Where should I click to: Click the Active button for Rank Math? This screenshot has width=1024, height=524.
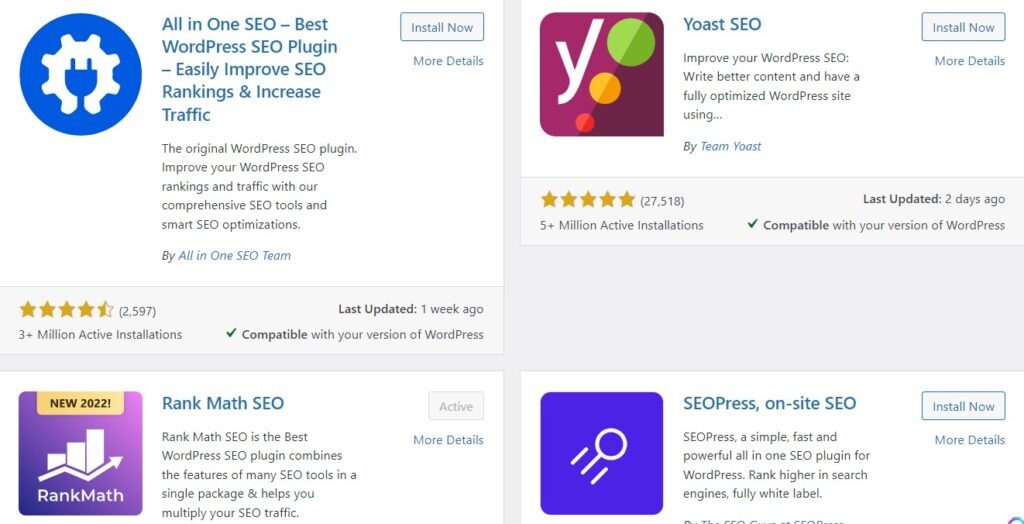[456, 406]
